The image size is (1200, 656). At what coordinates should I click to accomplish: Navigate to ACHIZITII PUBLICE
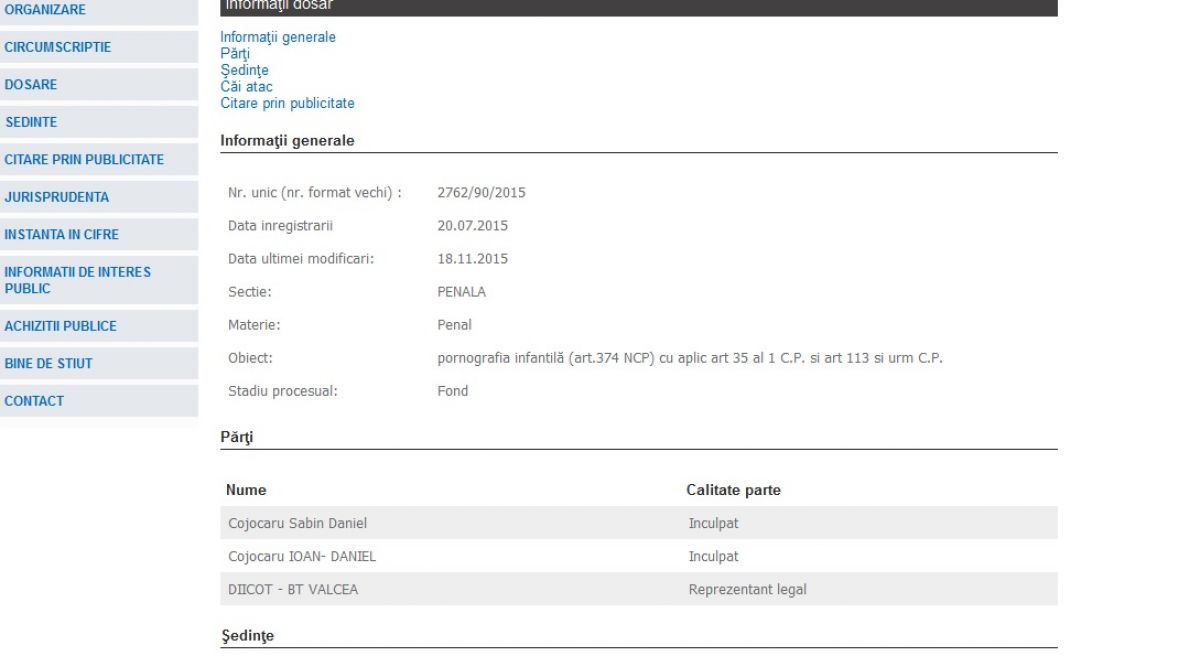pos(61,326)
